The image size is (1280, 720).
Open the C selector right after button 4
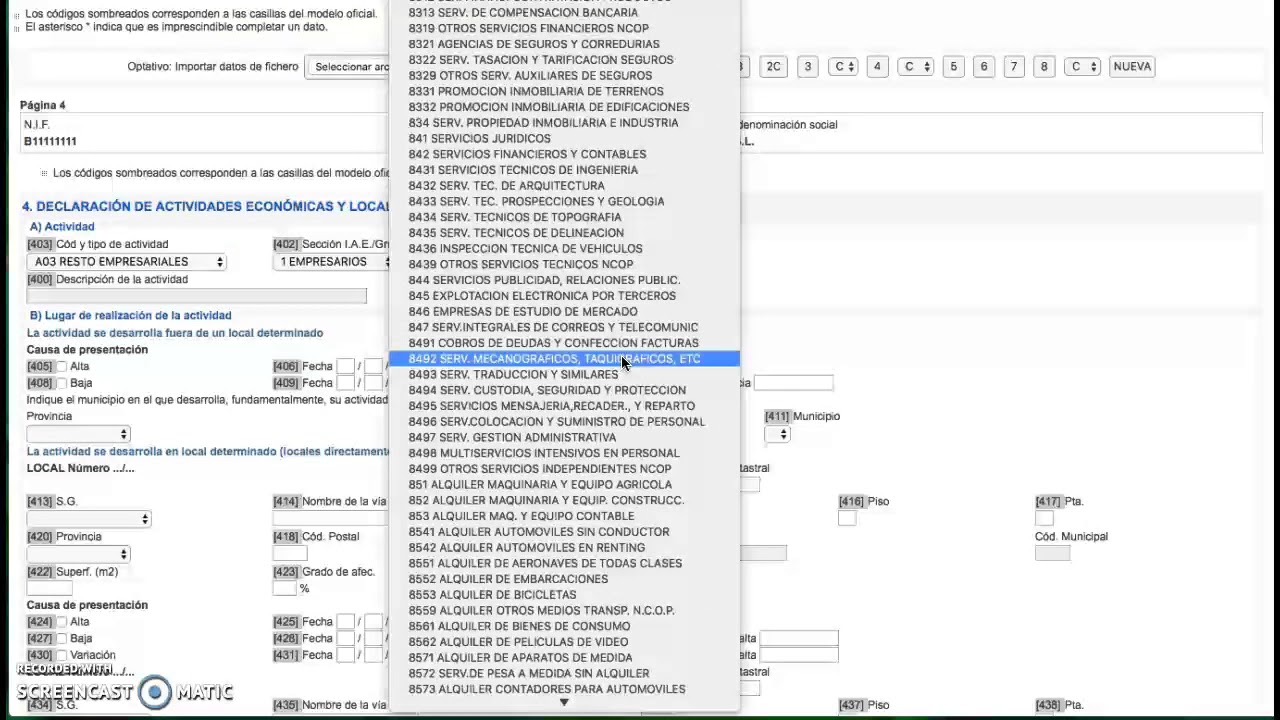pos(915,67)
